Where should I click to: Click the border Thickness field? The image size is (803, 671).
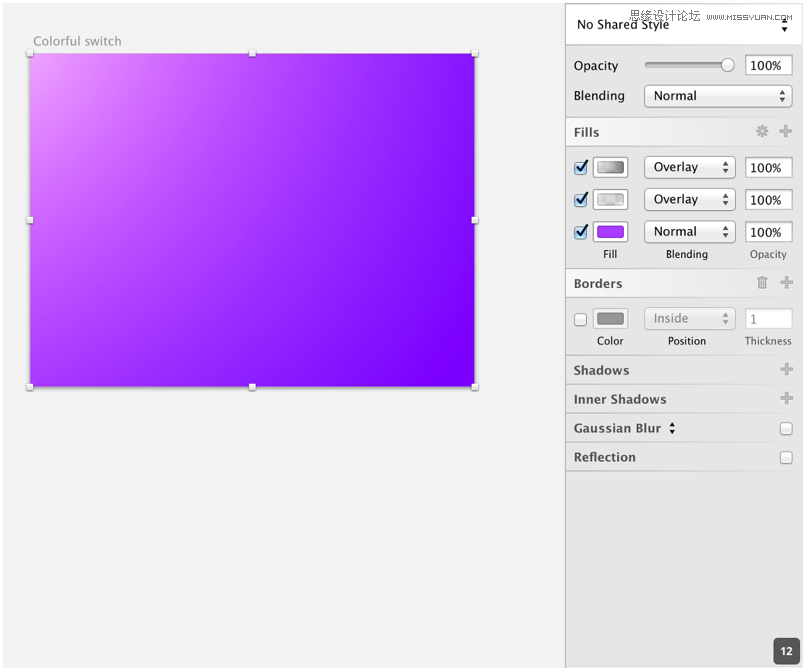pos(768,319)
